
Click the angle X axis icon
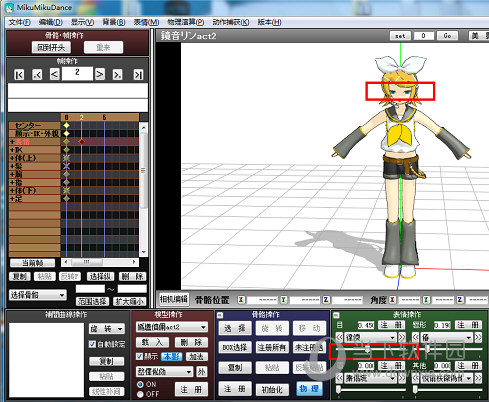tap(393, 300)
